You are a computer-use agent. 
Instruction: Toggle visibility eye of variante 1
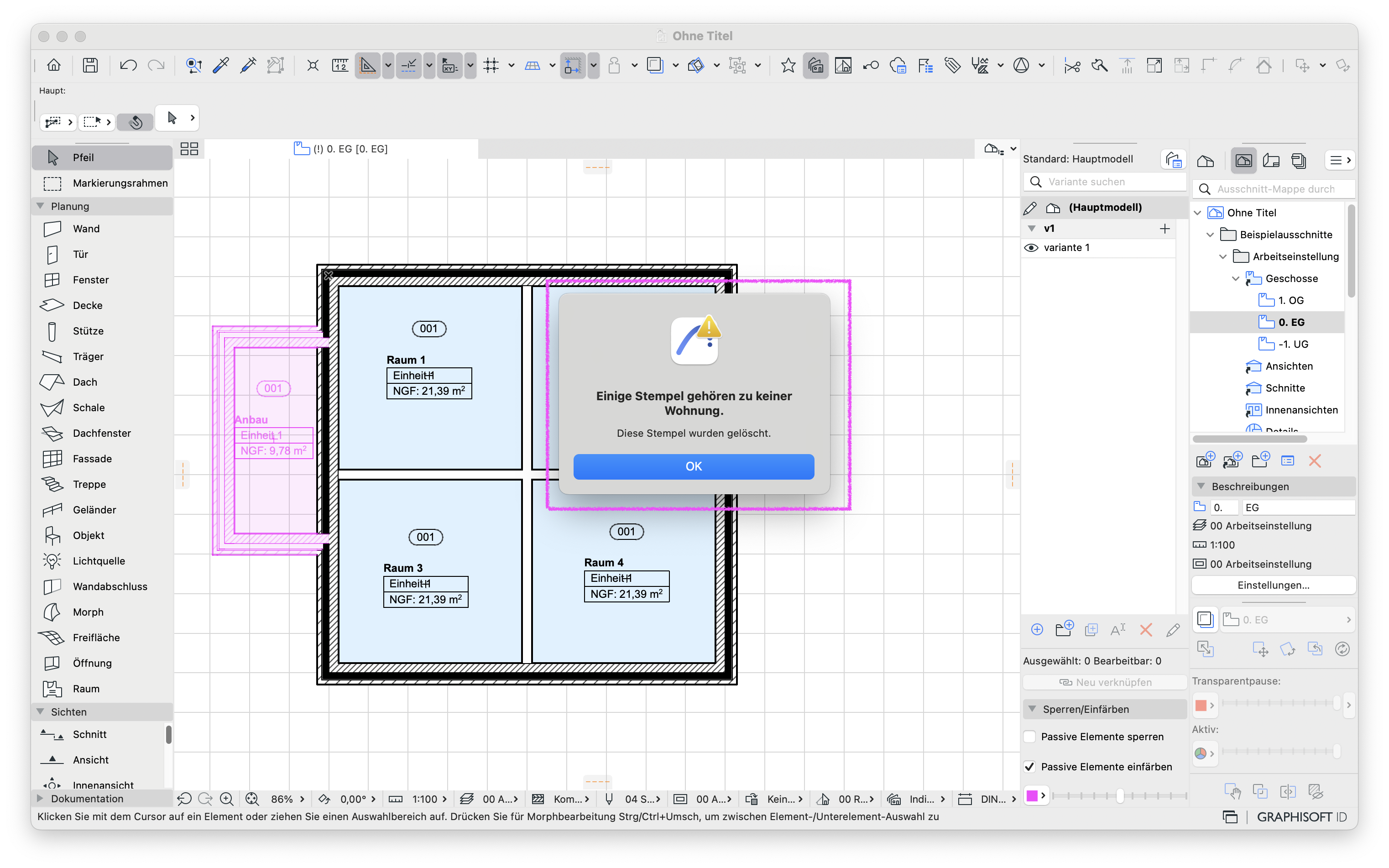click(1031, 247)
